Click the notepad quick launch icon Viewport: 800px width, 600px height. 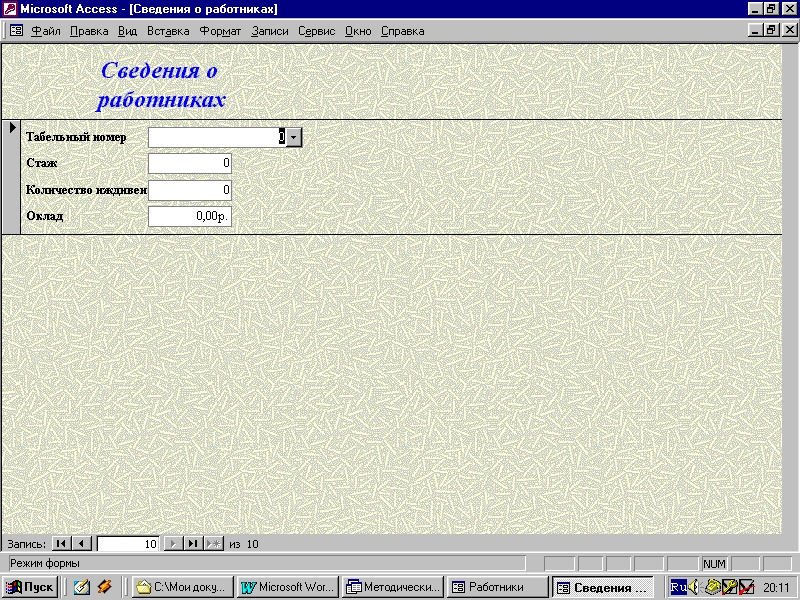click(82, 587)
